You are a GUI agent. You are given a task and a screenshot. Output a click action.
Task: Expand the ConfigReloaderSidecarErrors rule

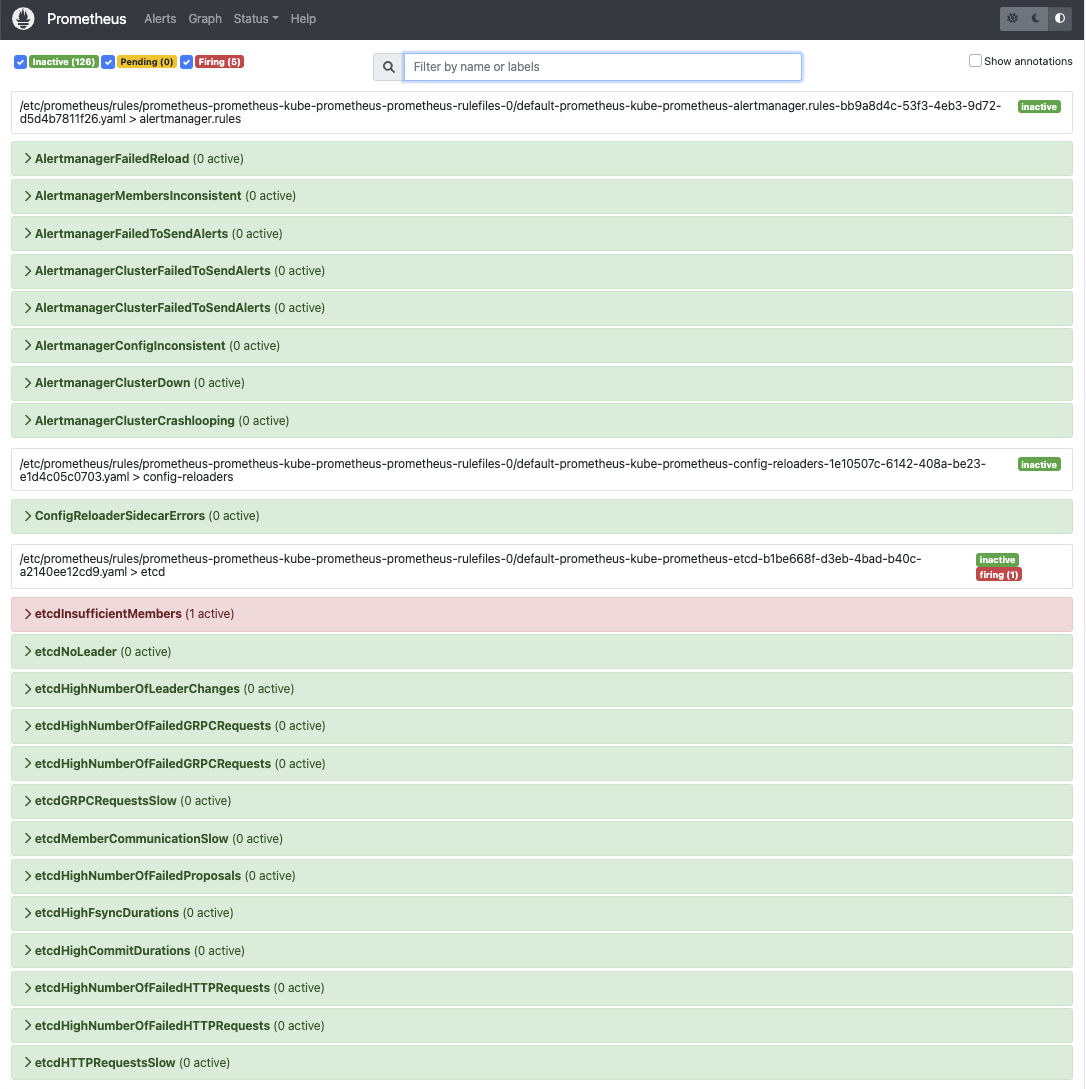(542, 516)
